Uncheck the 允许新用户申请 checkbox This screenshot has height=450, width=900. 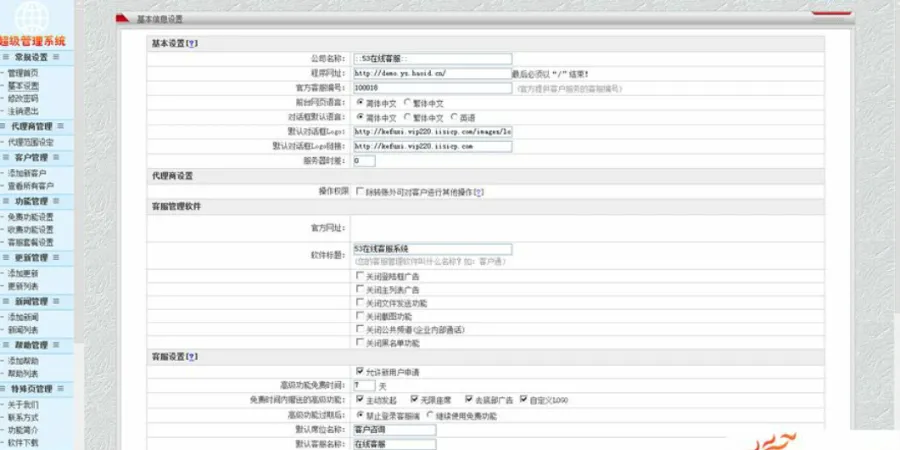point(360,371)
